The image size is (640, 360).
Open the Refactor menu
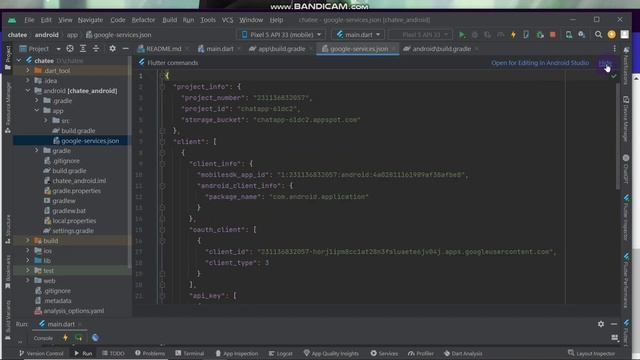tap(143, 20)
